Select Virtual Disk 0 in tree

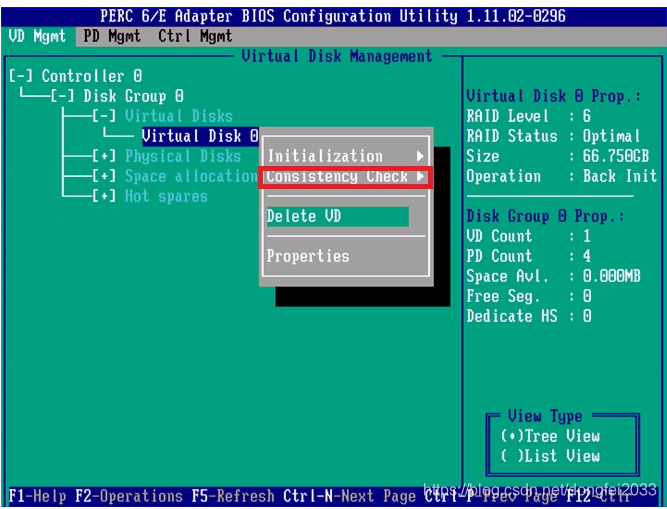[200, 136]
